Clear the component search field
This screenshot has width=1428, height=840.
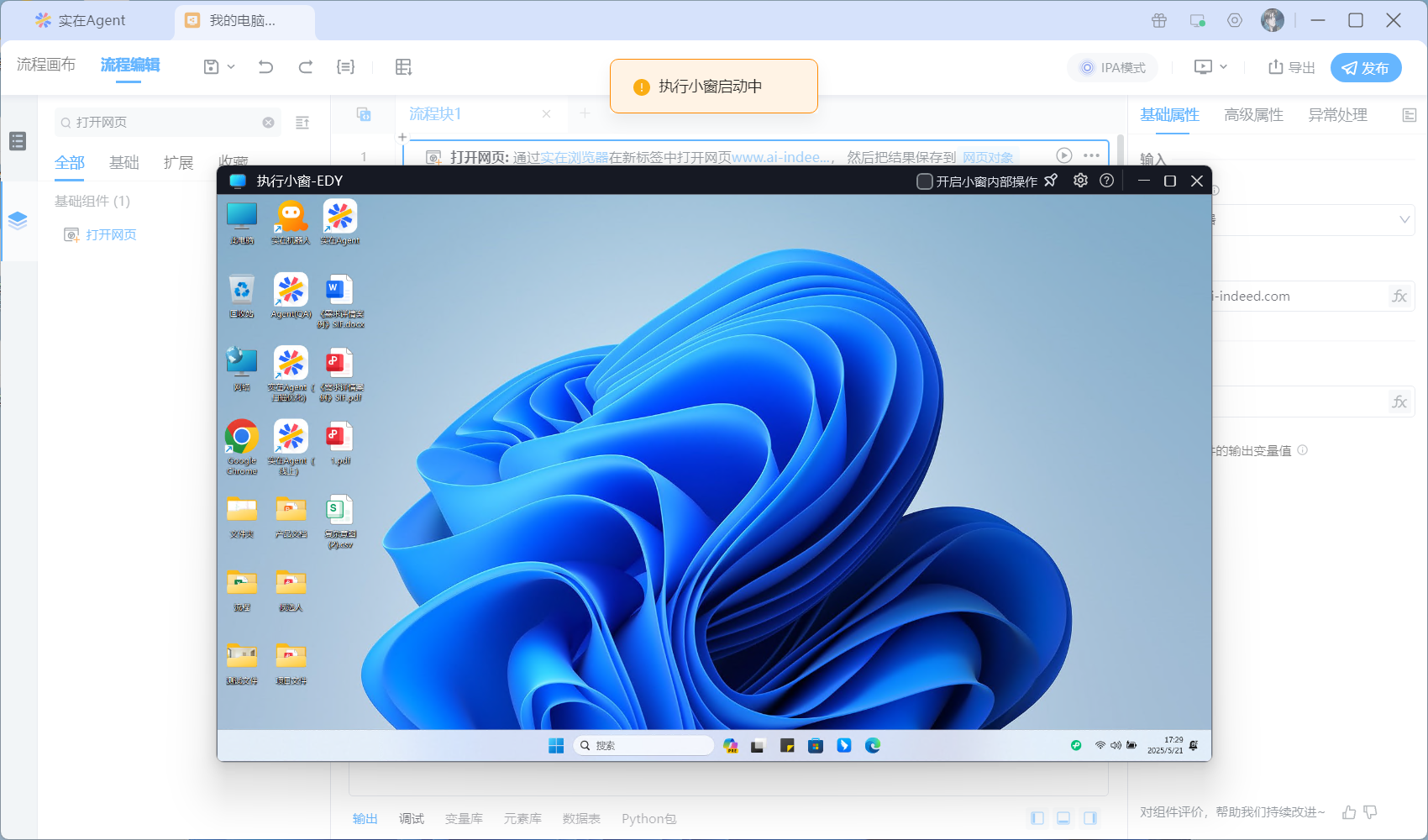(269, 123)
